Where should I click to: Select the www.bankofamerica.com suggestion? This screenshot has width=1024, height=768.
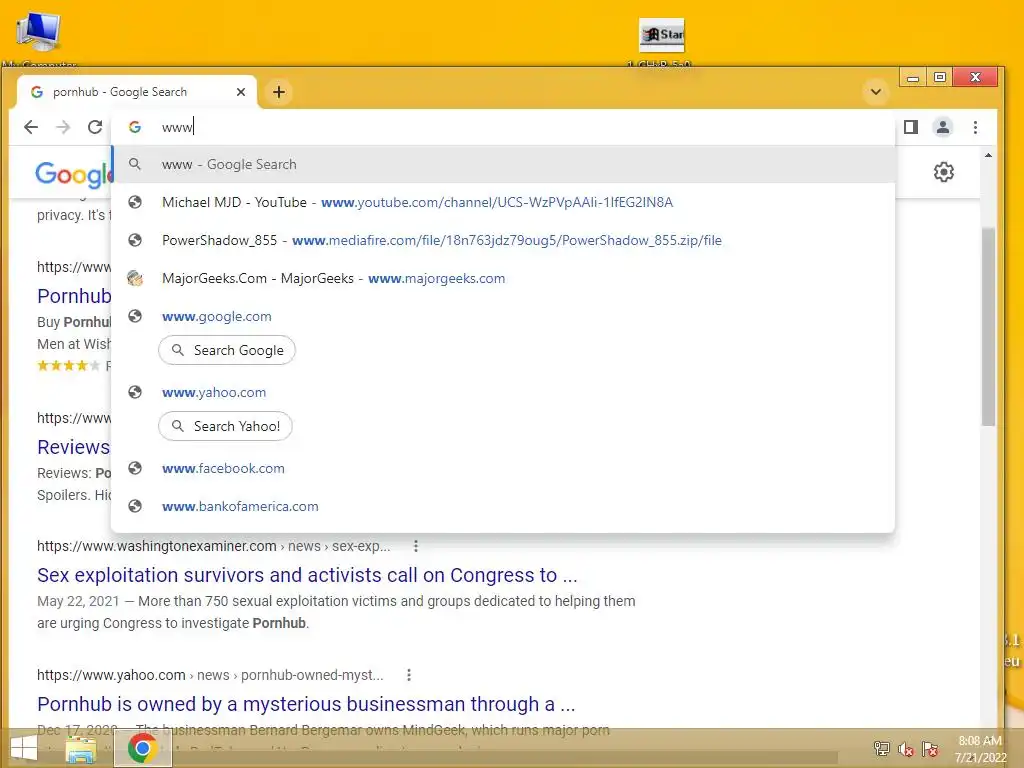click(503, 506)
